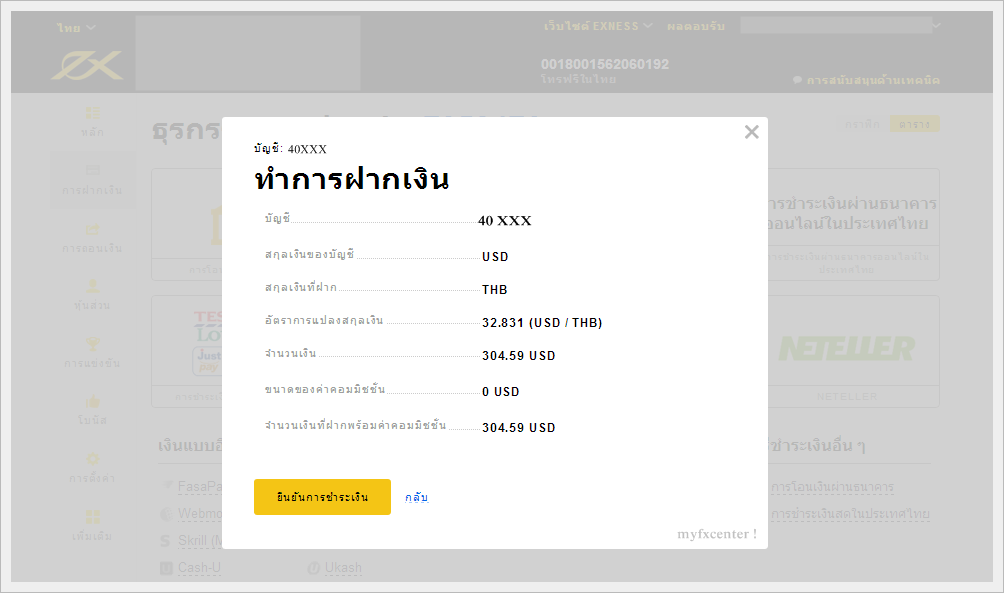Open the ไทย language dropdown
Image resolution: width=1004 pixels, height=593 pixels.
[76, 28]
